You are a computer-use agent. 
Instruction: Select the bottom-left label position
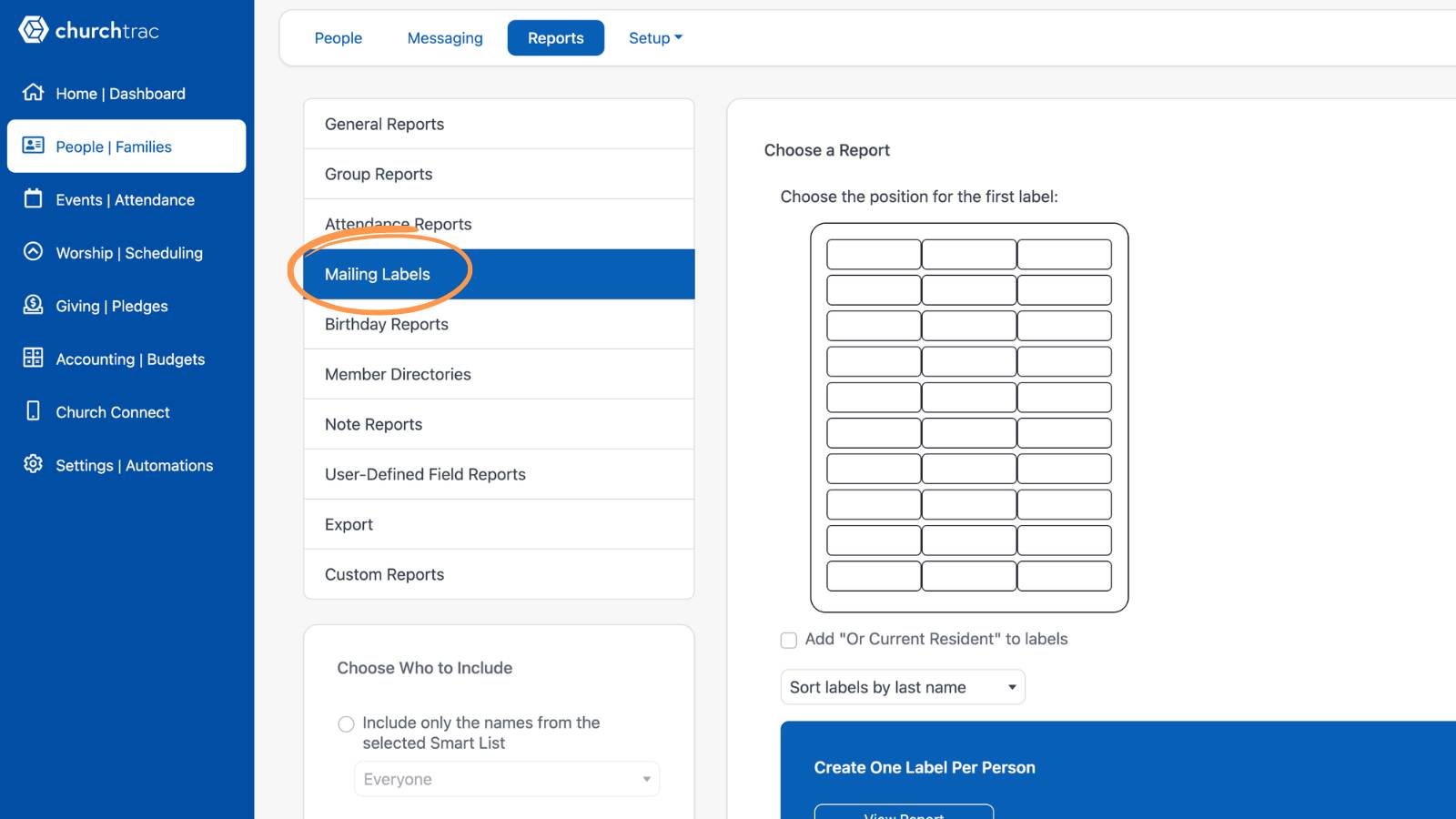[874, 576]
